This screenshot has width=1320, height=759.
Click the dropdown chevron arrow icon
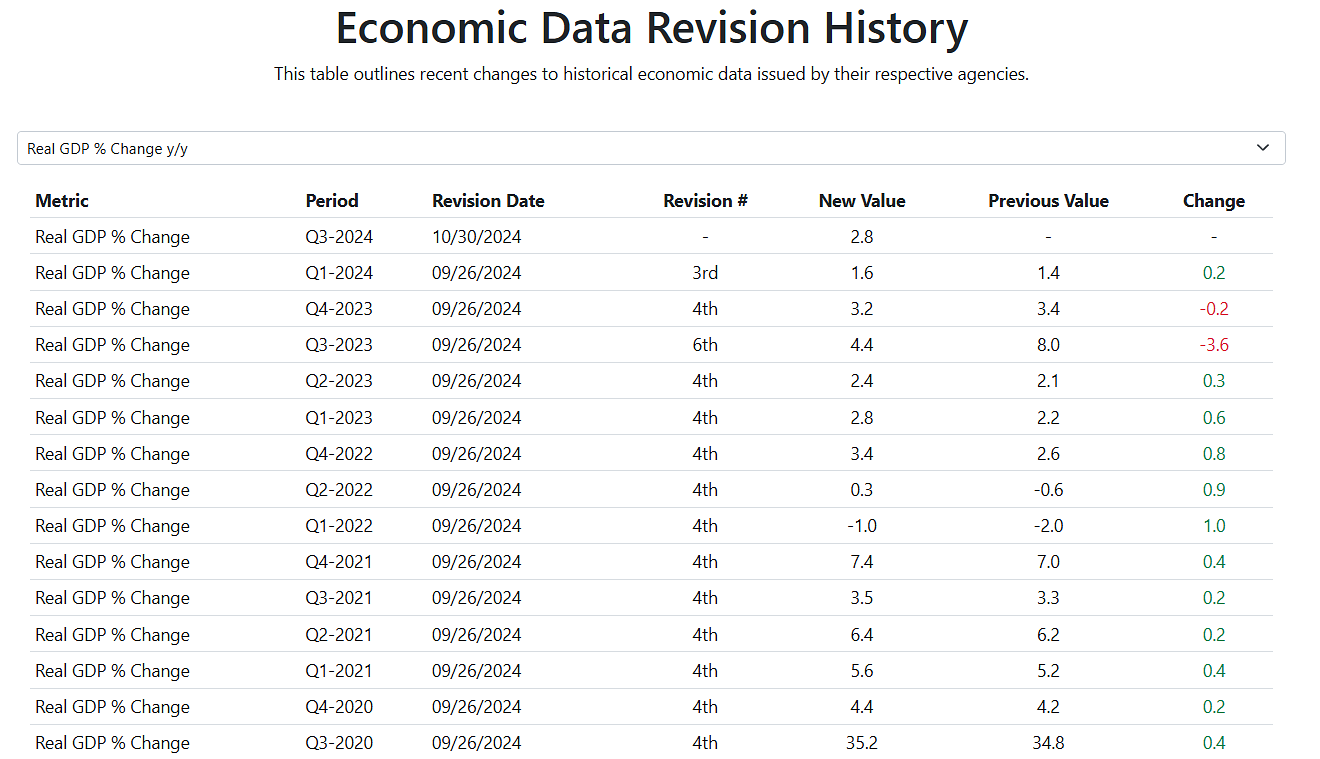pos(1263,148)
